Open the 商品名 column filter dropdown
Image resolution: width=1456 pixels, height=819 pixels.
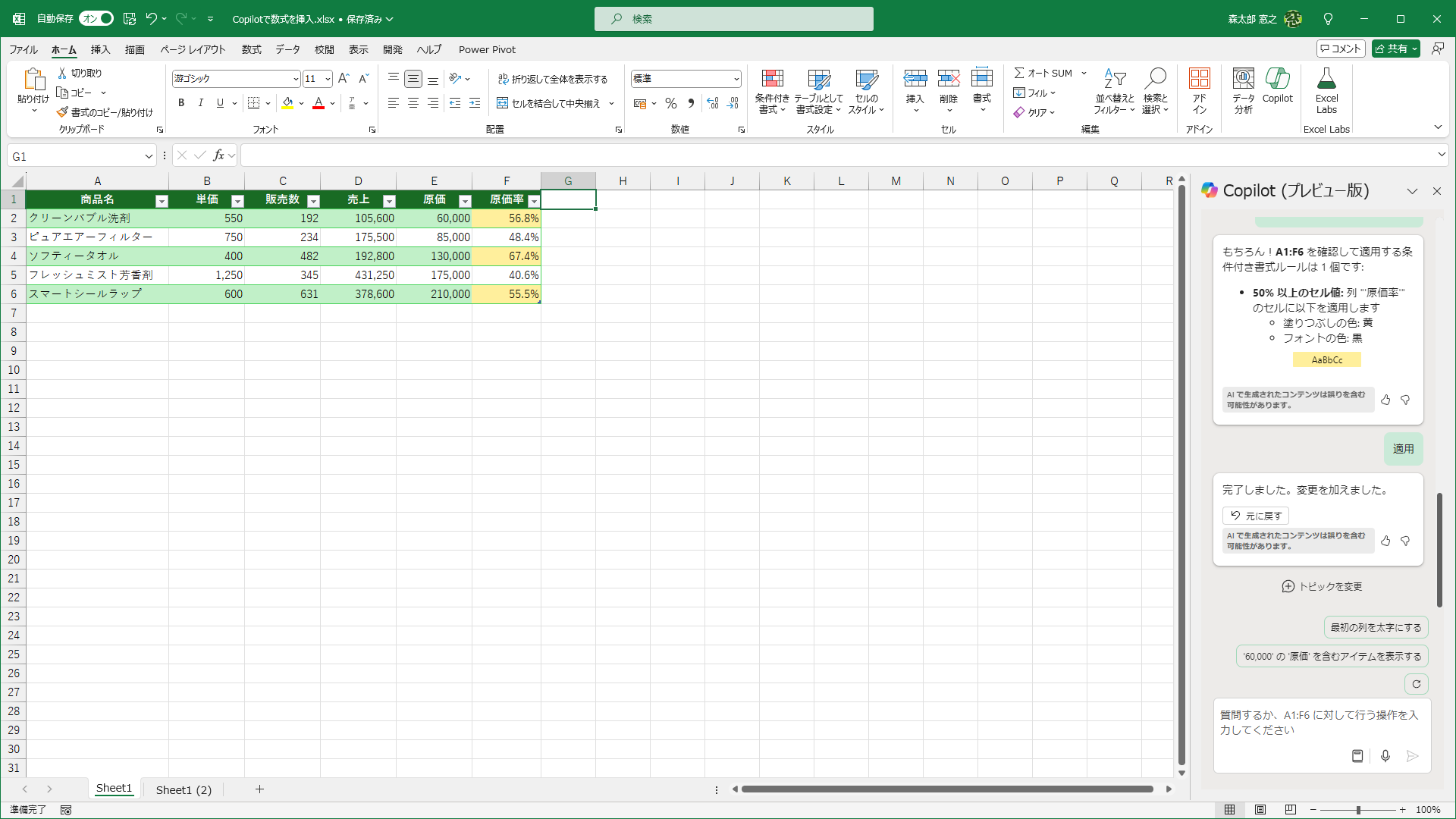click(162, 201)
